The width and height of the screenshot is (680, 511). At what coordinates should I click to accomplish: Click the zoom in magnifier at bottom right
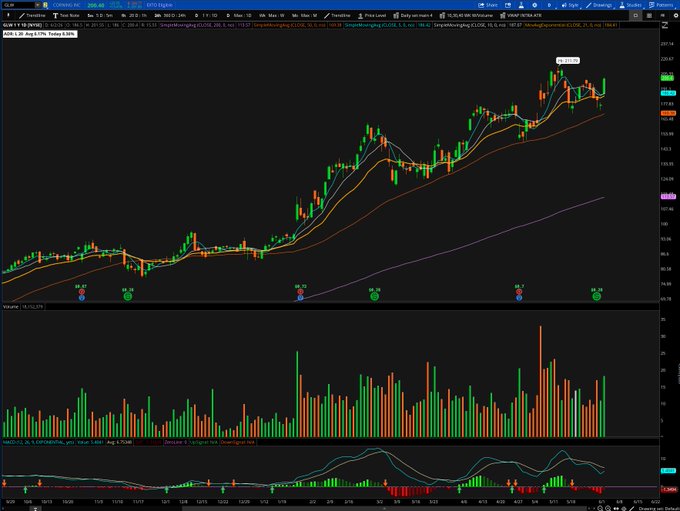pyautogui.click(x=600, y=508)
